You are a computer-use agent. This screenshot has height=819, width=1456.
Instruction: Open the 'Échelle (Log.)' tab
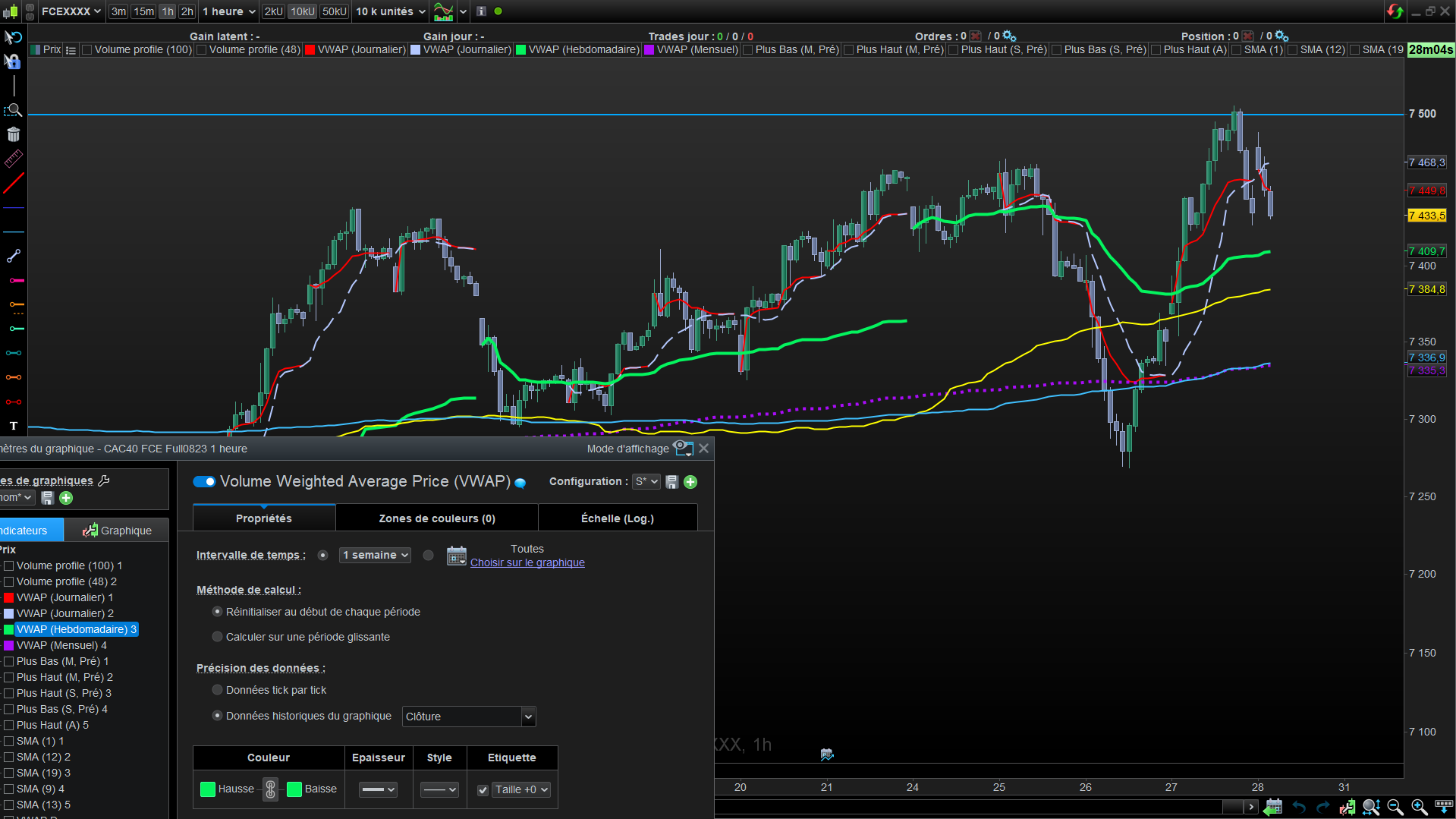click(x=617, y=518)
